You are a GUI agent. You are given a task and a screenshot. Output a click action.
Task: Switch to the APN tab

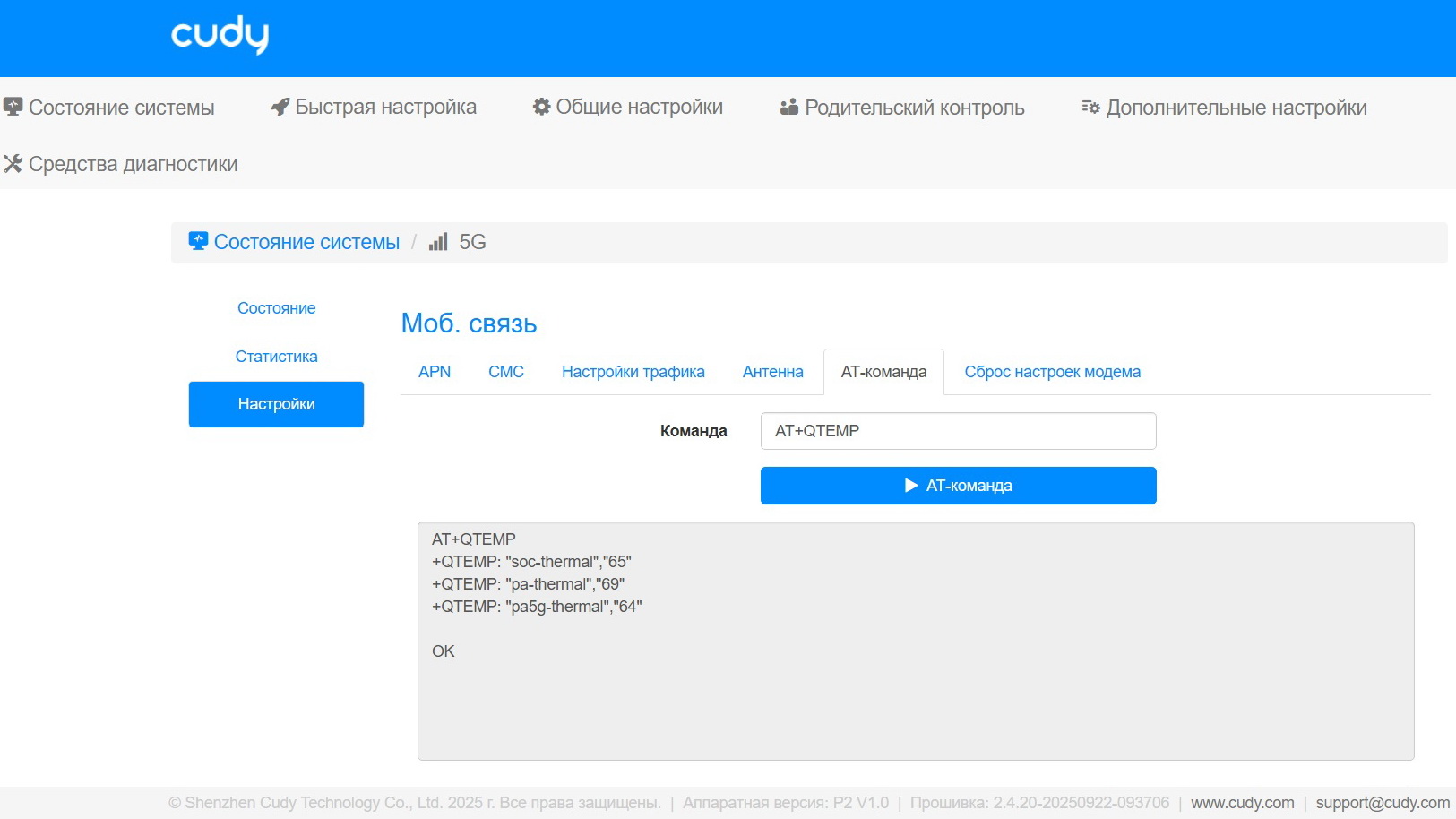[435, 372]
